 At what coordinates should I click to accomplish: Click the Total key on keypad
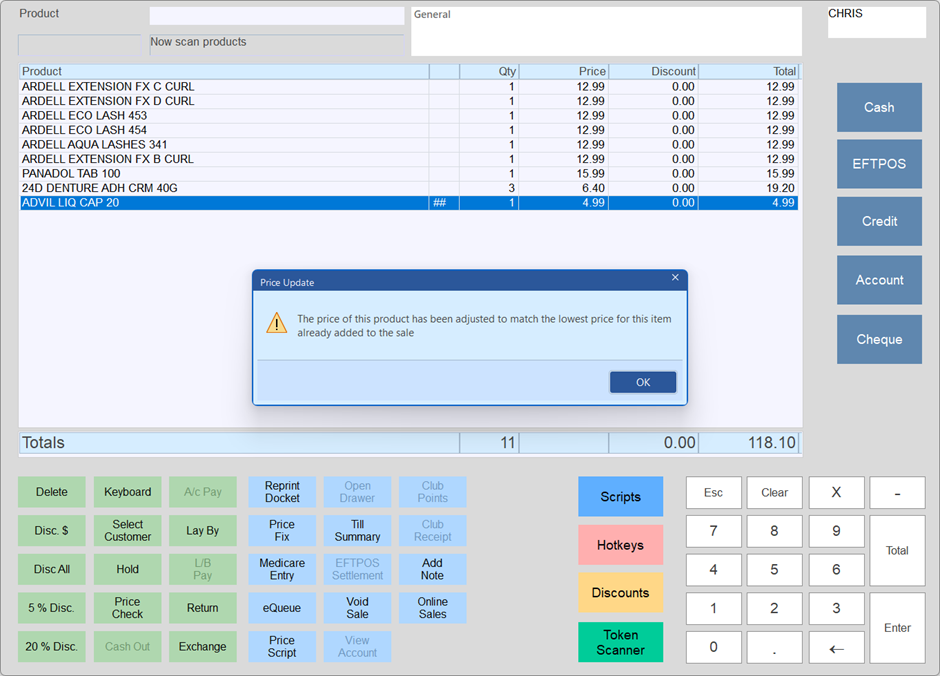pos(897,550)
